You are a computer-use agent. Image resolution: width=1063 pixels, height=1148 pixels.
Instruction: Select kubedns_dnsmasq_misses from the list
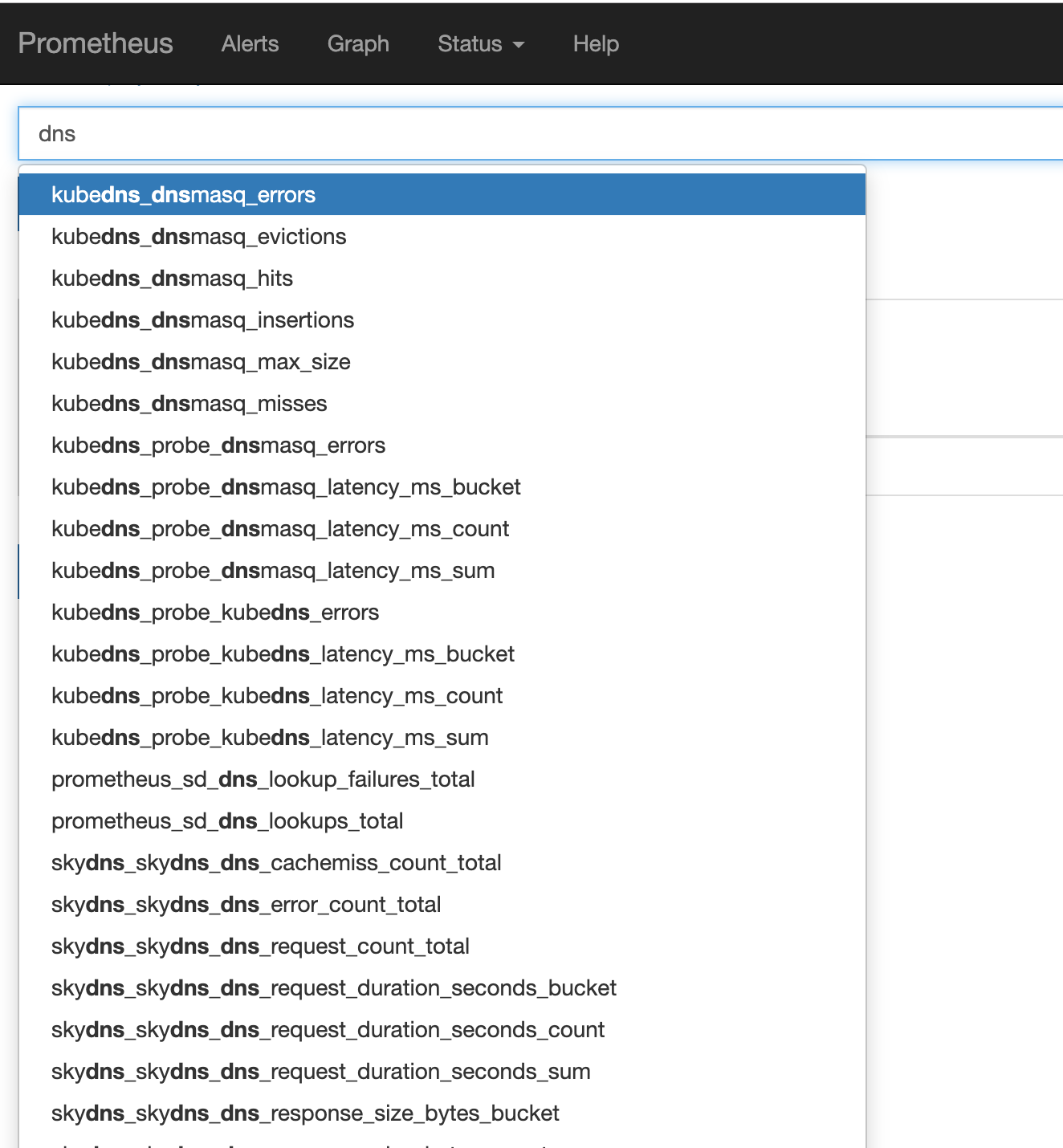[442, 403]
